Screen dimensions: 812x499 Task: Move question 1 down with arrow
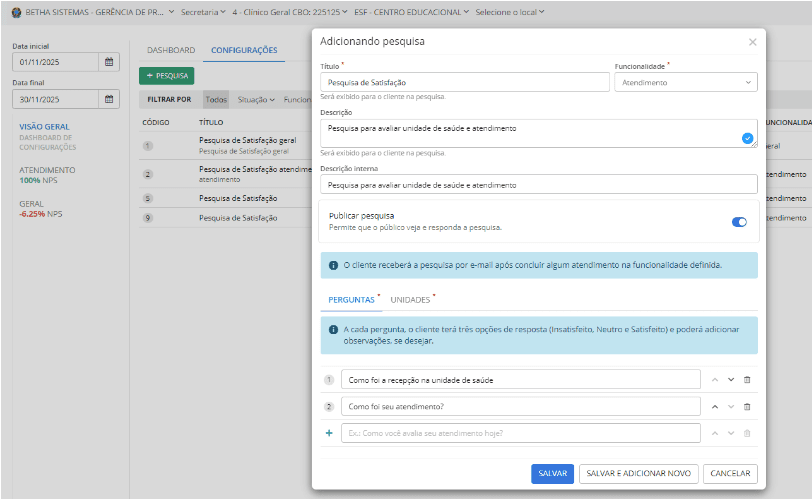(731, 380)
